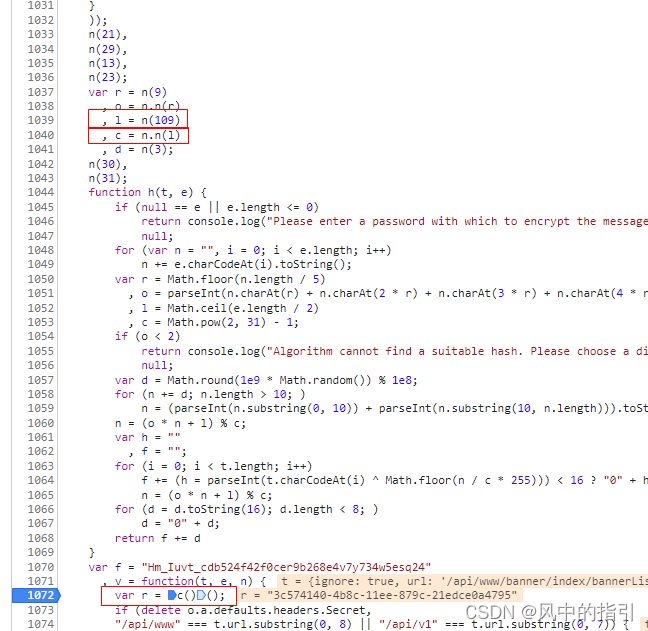This screenshot has height=631, width=648.
Task: Click line number 1070 in the gutter
Action: click(x=40, y=567)
